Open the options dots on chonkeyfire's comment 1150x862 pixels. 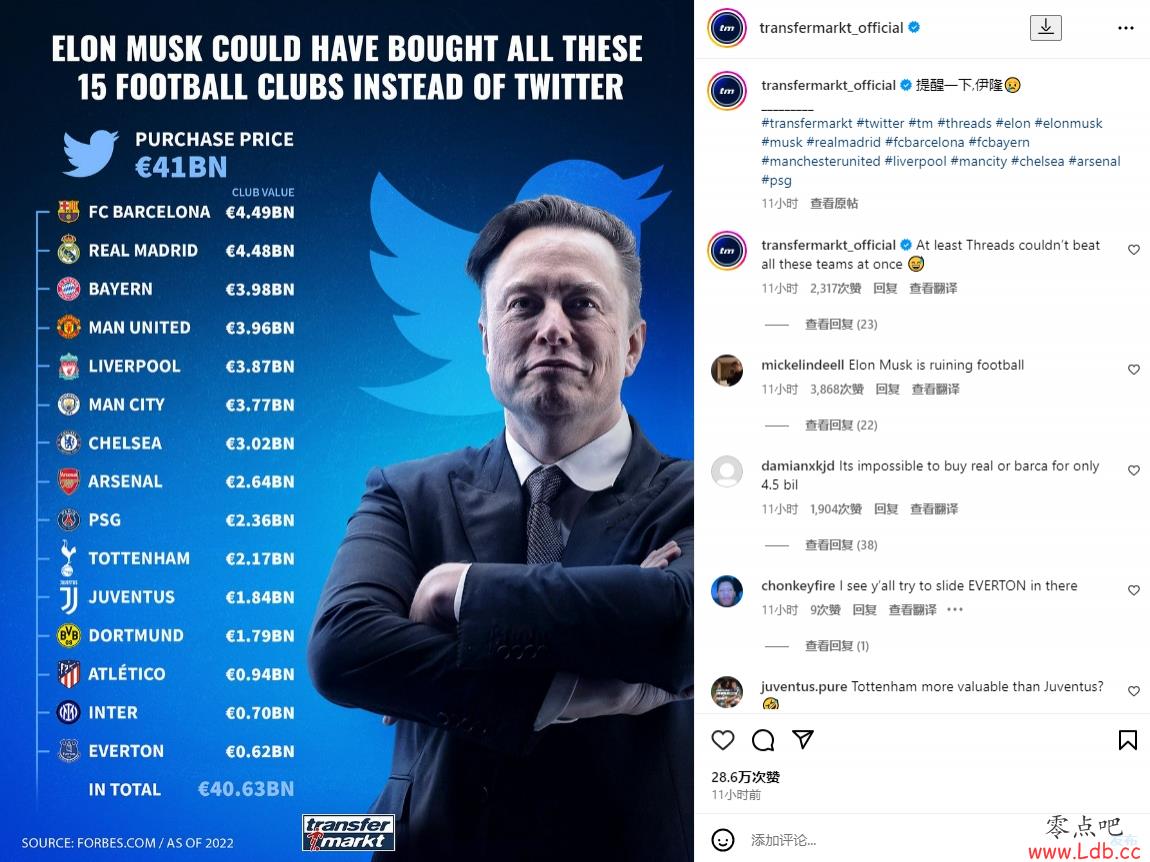point(955,610)
